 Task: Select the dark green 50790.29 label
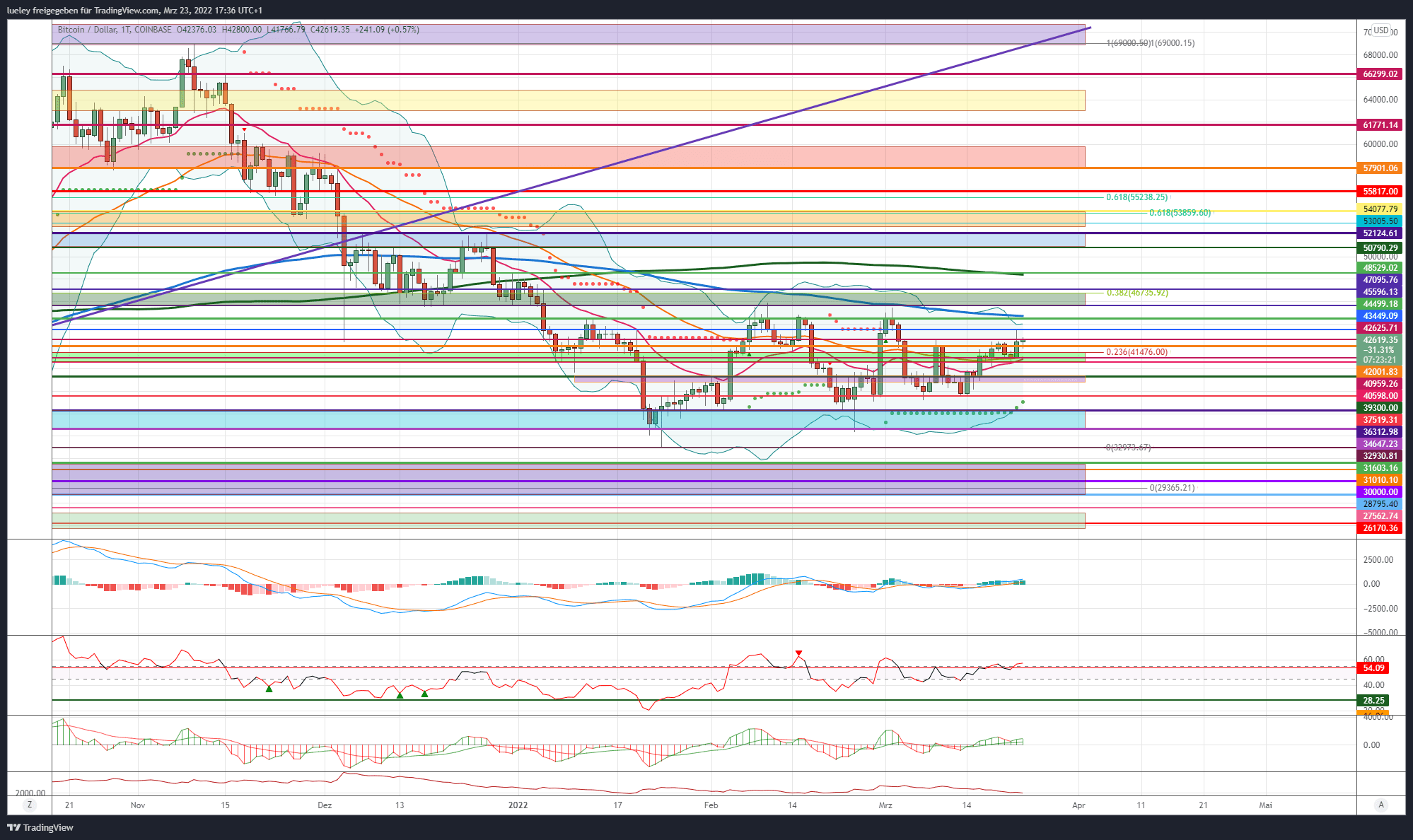pos(1380,248)
